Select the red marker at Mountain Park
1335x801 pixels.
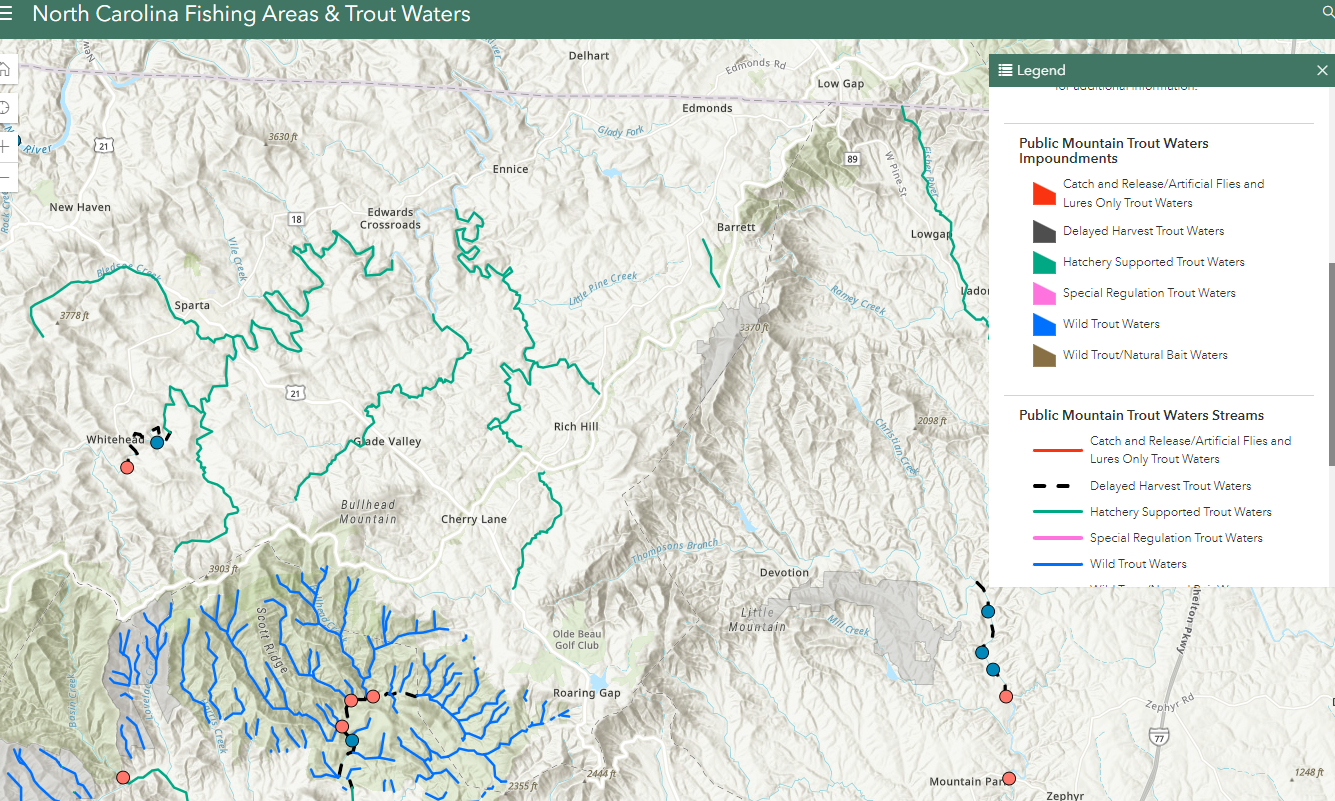pyautogui.click(x=1009, y=778)
